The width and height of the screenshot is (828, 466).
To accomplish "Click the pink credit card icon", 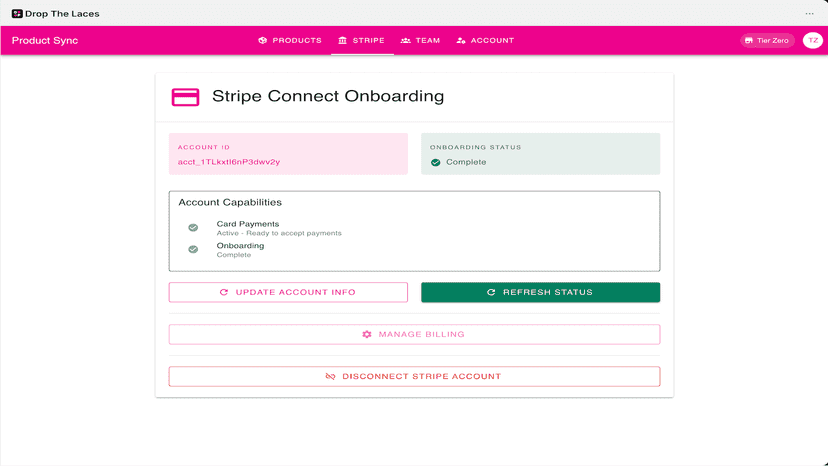I will [x=185, y=97].
